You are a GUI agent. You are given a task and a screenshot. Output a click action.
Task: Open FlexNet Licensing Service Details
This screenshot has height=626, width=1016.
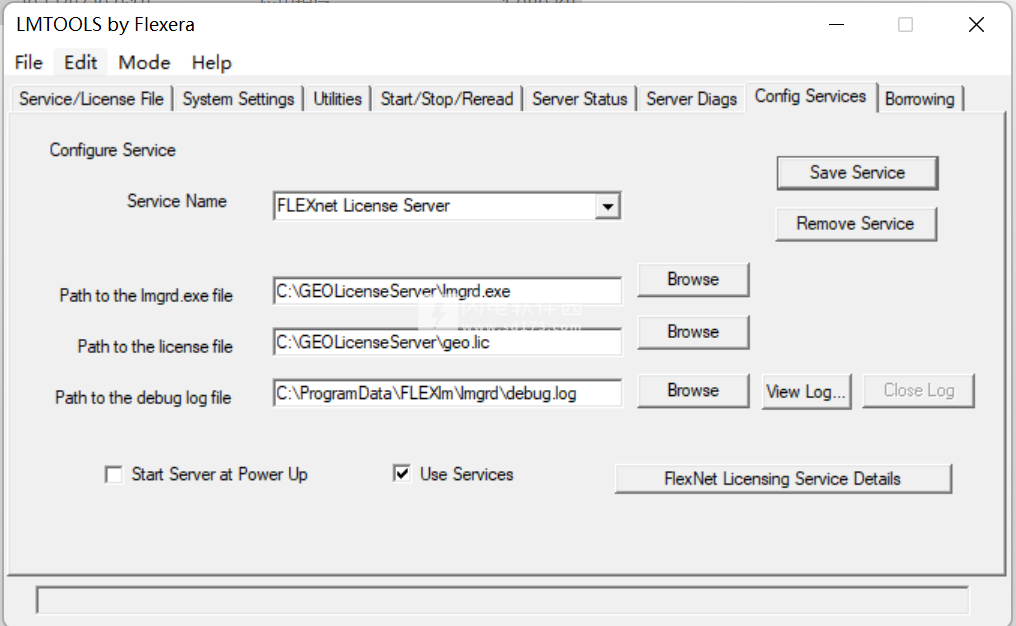(783, 479)
